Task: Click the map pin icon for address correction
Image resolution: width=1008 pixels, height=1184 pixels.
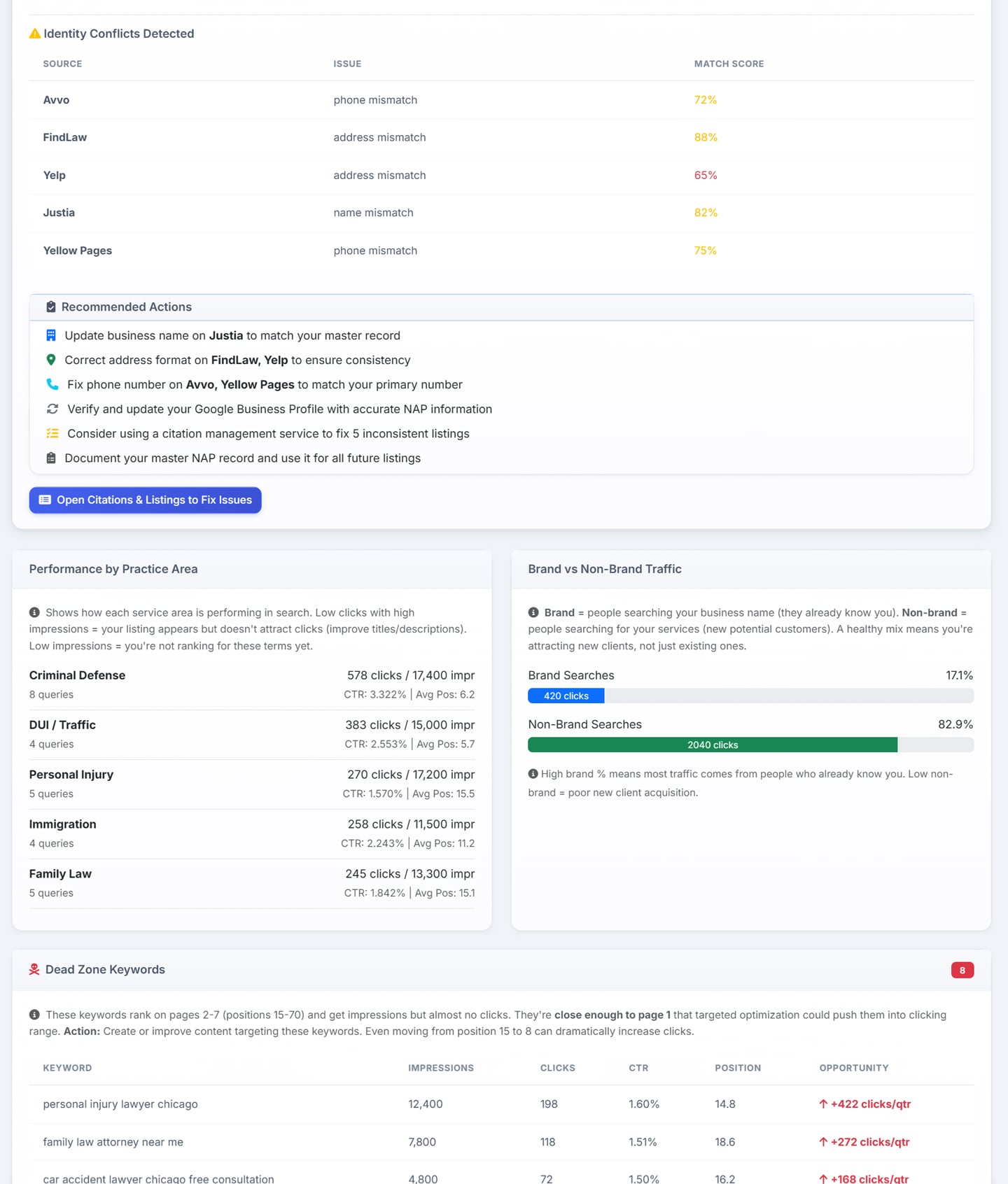Action: (51, 360)
